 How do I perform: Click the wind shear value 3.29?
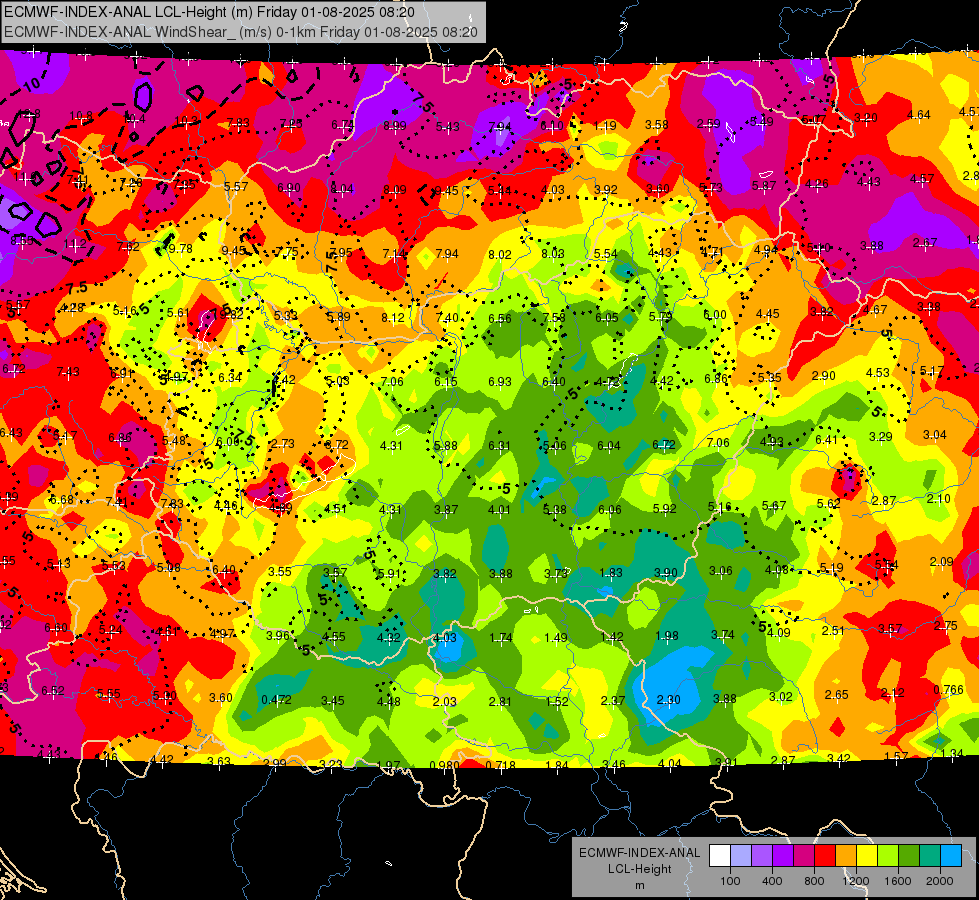pyautogui.click(x=880, y=436)
